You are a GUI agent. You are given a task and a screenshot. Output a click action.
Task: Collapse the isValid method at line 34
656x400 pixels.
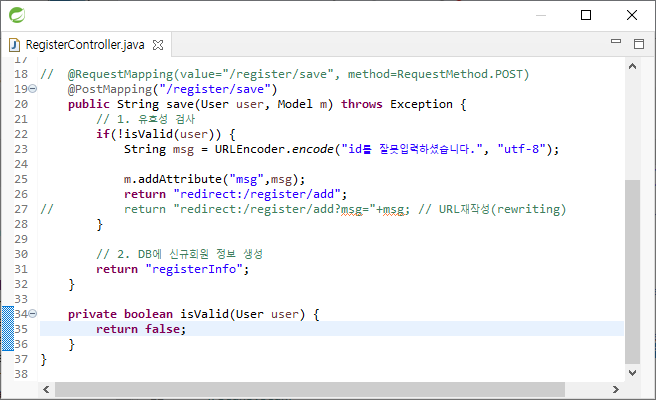click(x=33, y=313)
